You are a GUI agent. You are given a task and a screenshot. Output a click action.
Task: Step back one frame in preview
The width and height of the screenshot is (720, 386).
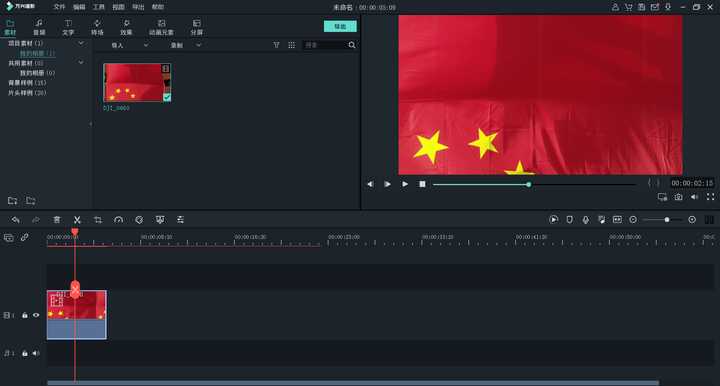tap(370, 184)
